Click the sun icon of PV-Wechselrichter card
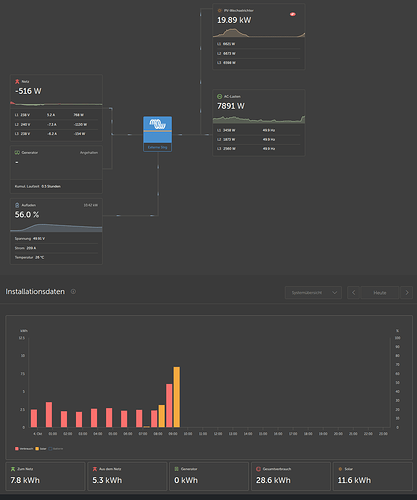Screen dimensions: 417x500 (x=219, y=10)
